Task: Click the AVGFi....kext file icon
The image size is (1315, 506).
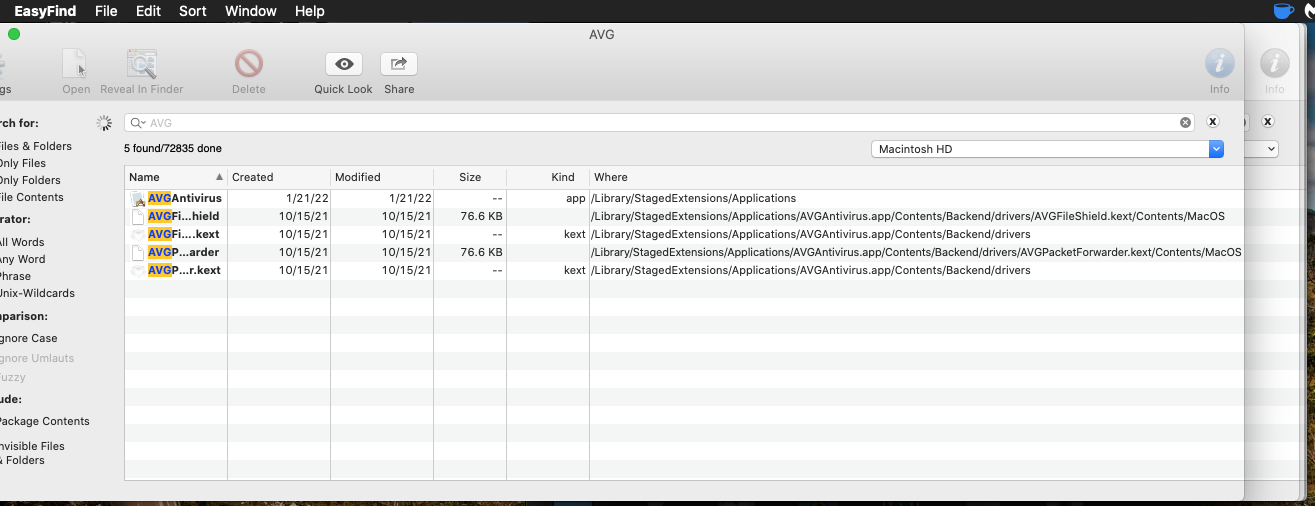Action: tap(138, 234)
